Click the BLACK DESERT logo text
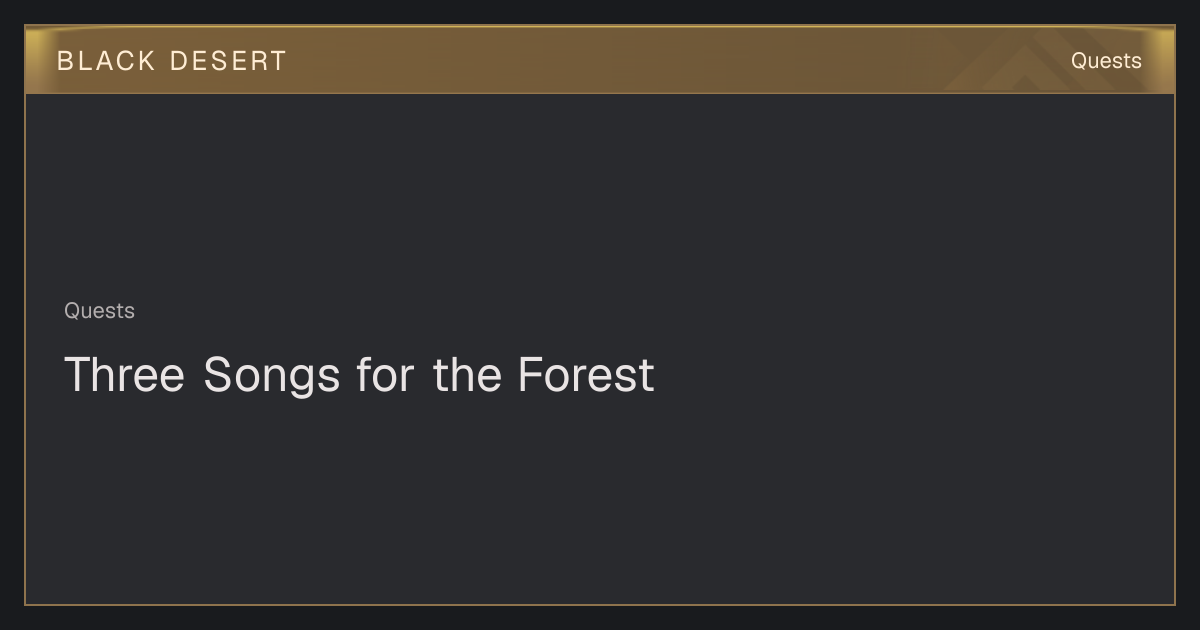This screenshot has height=630, width=1200. coord(171,61)
